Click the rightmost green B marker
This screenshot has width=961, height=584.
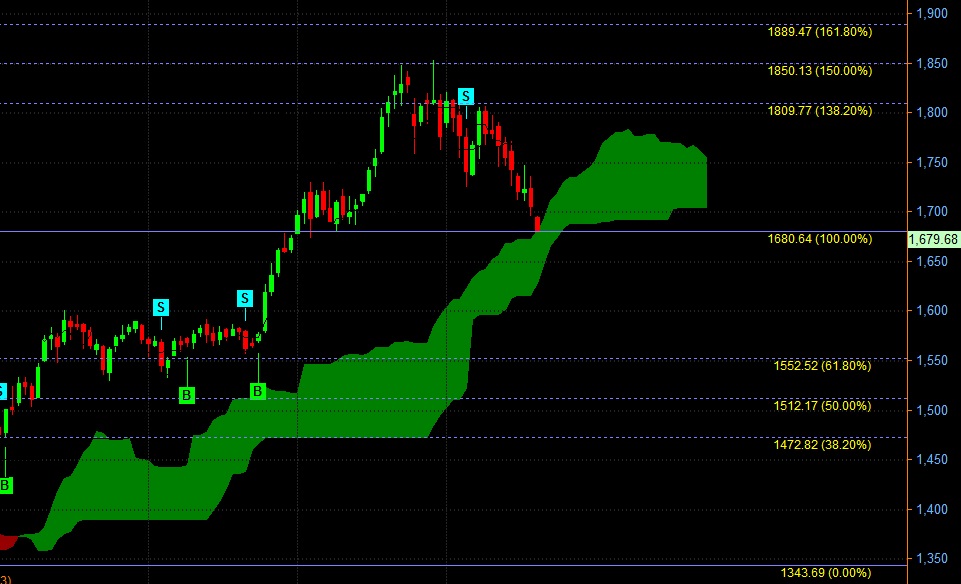coord(258,391)
